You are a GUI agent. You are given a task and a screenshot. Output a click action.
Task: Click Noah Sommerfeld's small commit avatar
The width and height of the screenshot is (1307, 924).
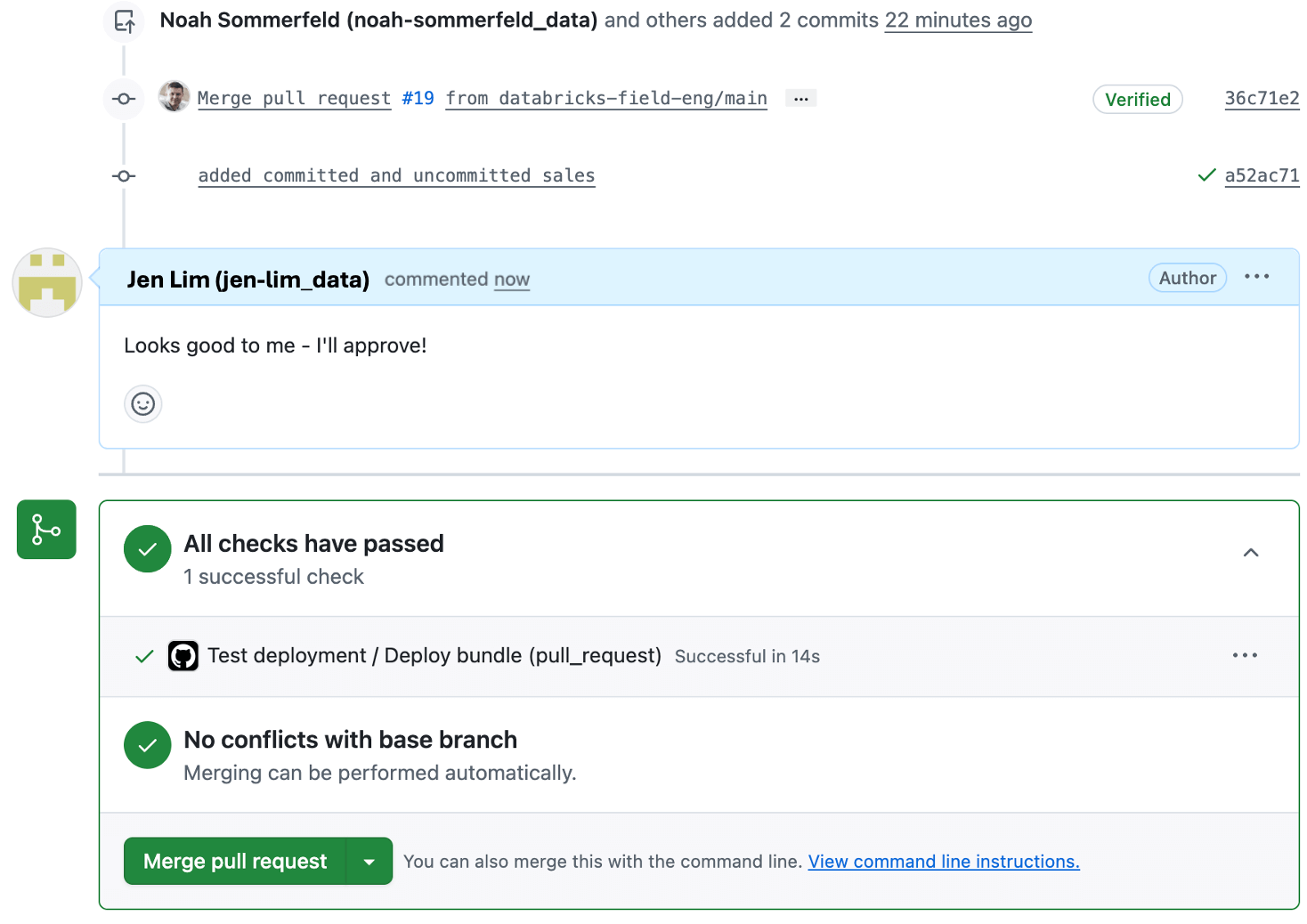175,97
